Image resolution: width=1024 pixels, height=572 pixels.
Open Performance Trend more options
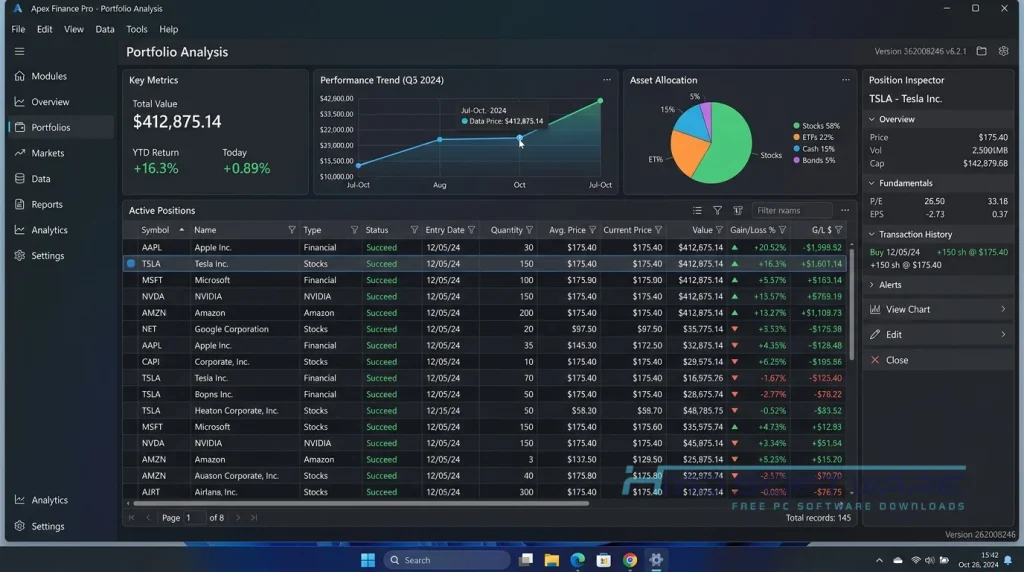click(x=607, y=80)
